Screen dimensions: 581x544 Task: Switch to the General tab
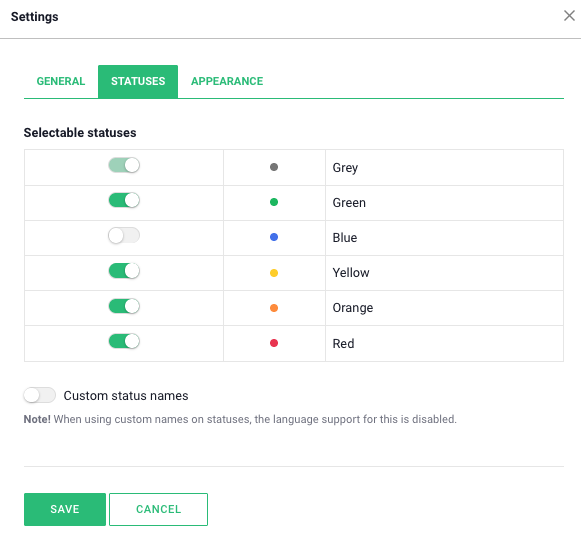pyautogui.click(x=61, y=81)
